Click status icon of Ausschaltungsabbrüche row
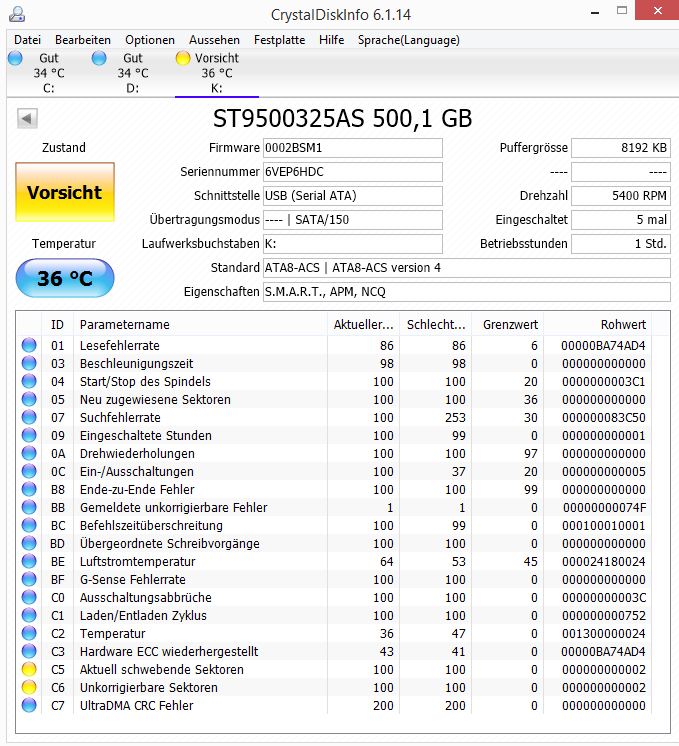The height and width of the screenshot is (746, 679). [29, 598]
